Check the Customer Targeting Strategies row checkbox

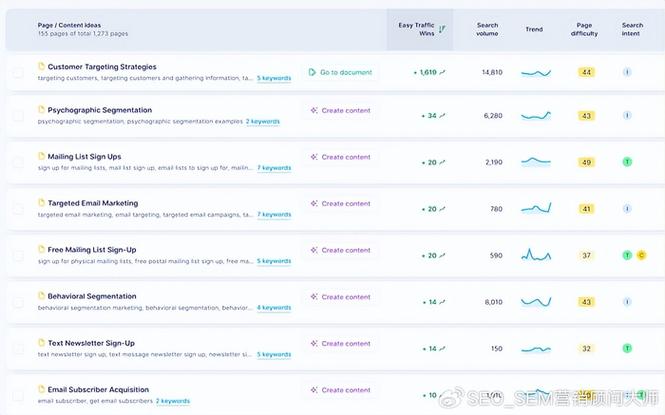(x=18, y=72)
